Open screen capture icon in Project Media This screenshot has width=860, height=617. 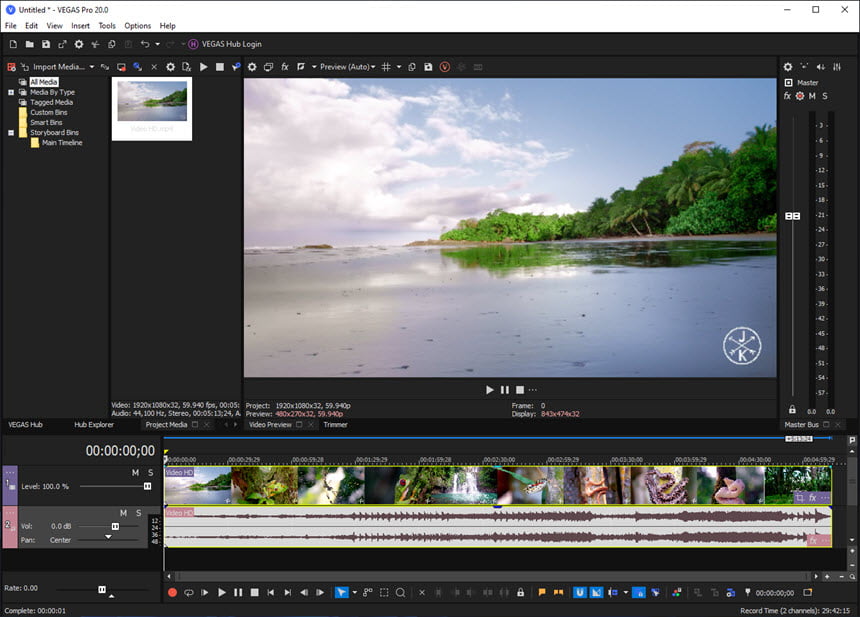coord(121,67)
